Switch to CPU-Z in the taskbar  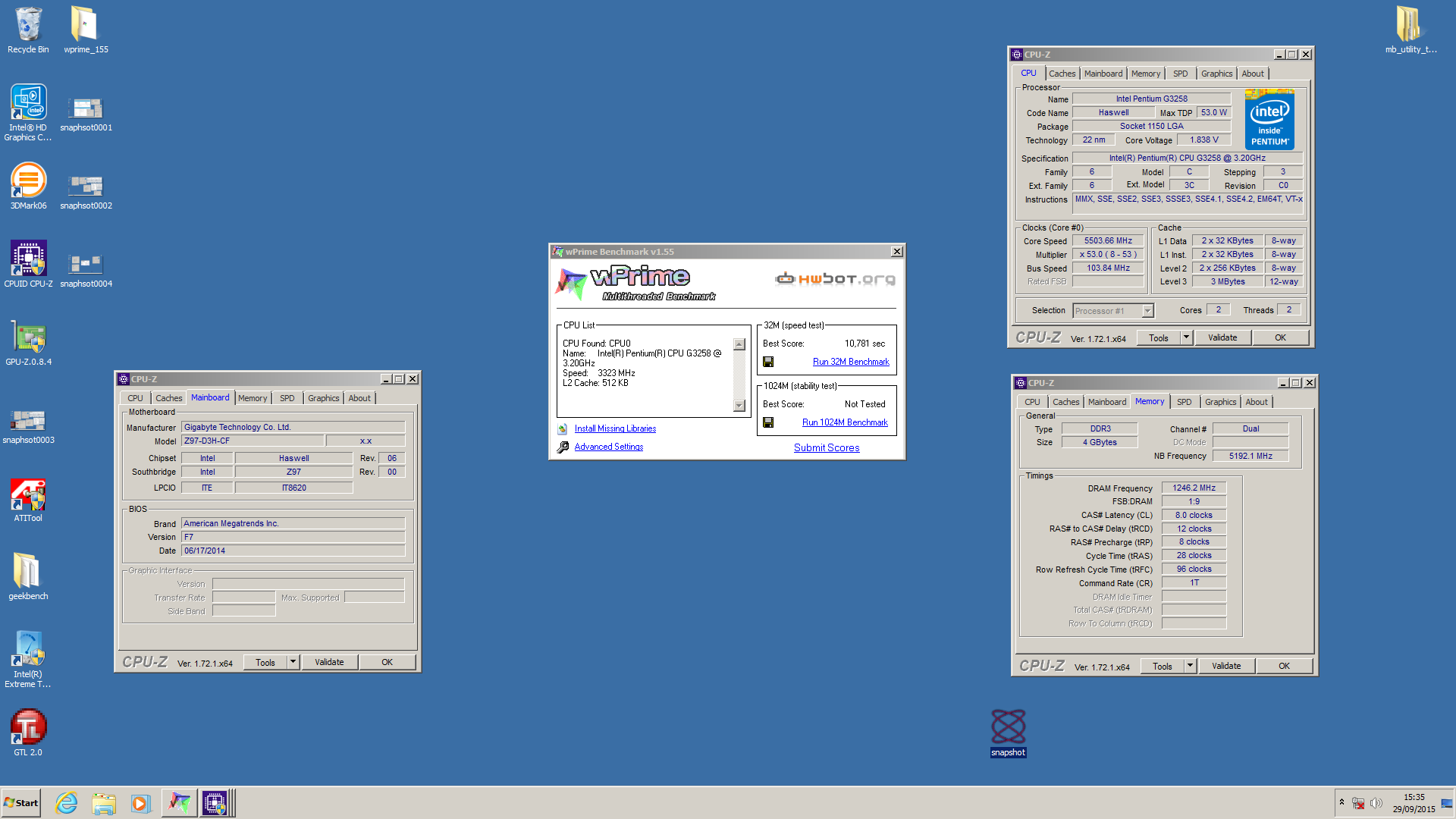[x=215, y=803]
